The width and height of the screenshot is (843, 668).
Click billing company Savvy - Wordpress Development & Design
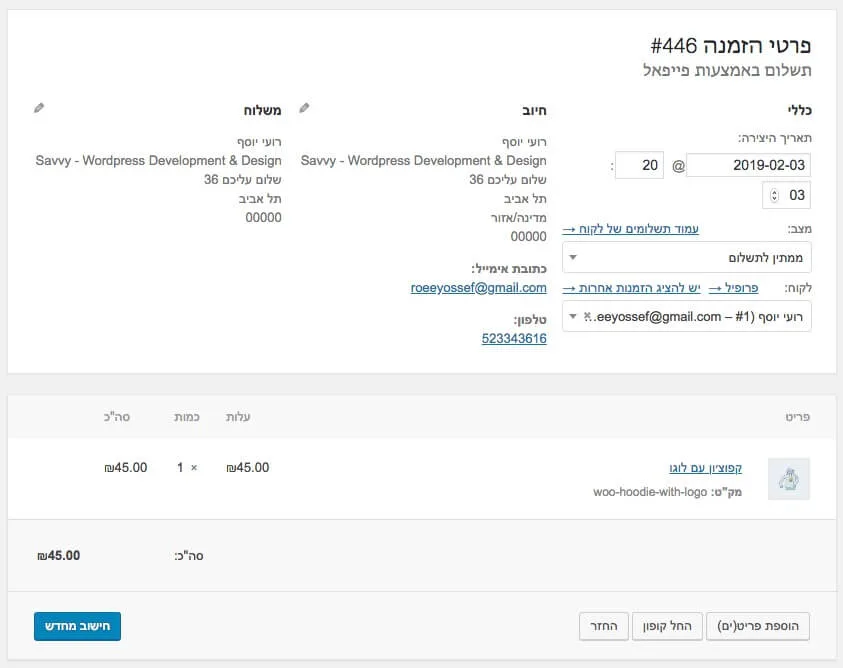click(x=424, y=160)
